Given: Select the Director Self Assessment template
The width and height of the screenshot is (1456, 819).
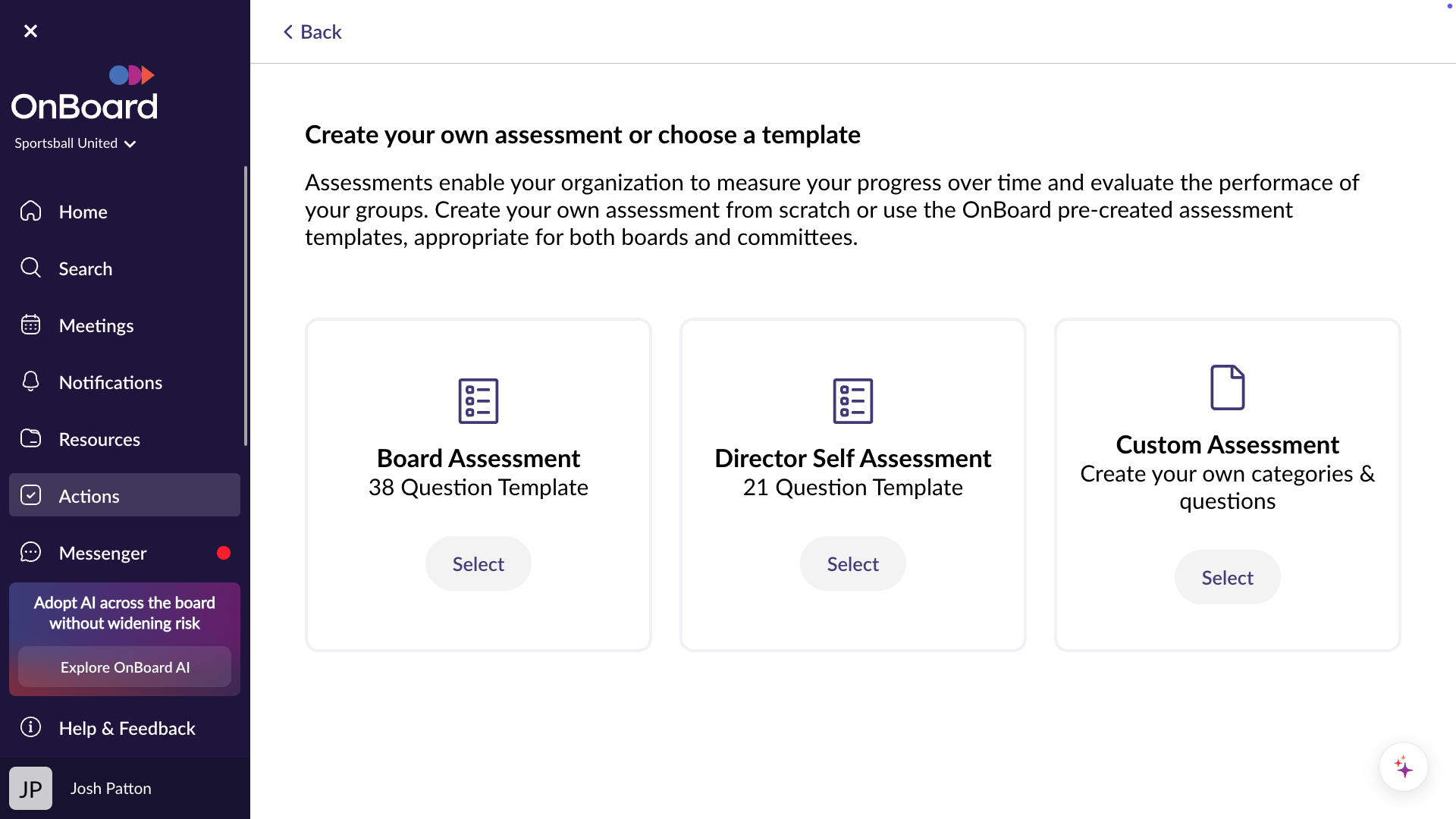Looking at the screenshot, I should [x=853, y=563].
